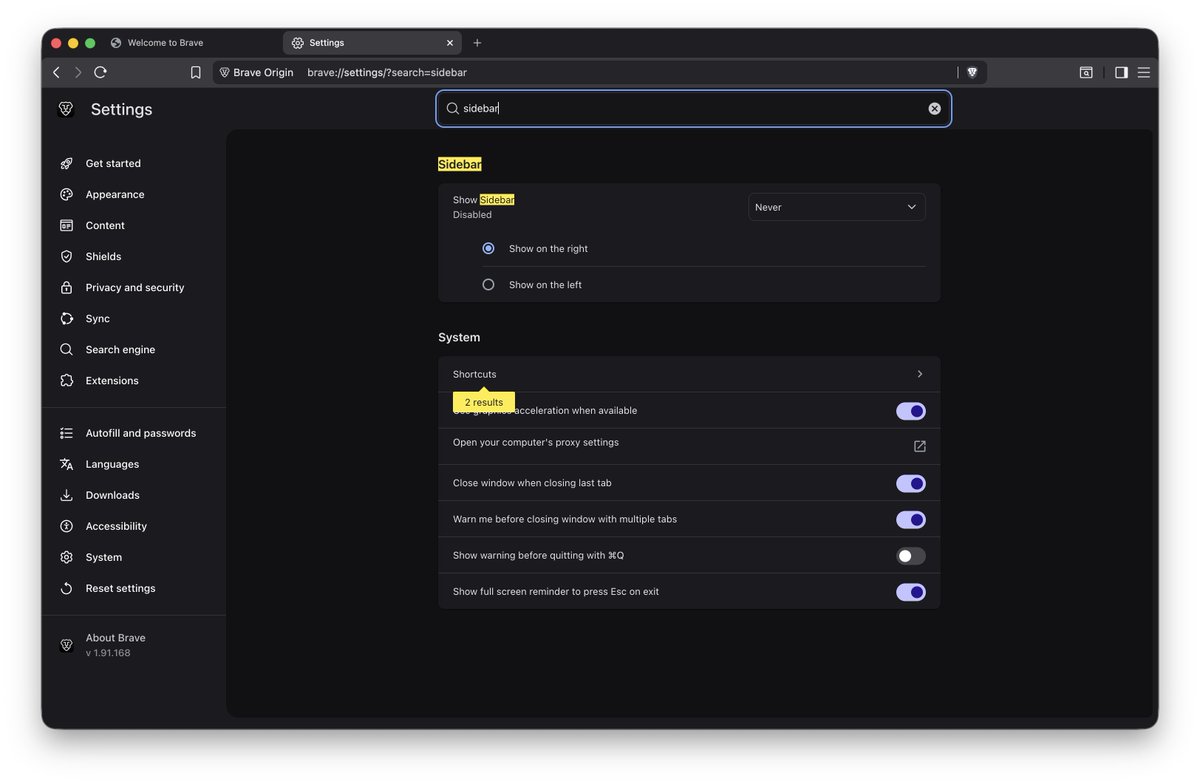Toggle graphics acceleration when available
Image resolution: width=1200 pixels, height=784 pixels.
910,411
